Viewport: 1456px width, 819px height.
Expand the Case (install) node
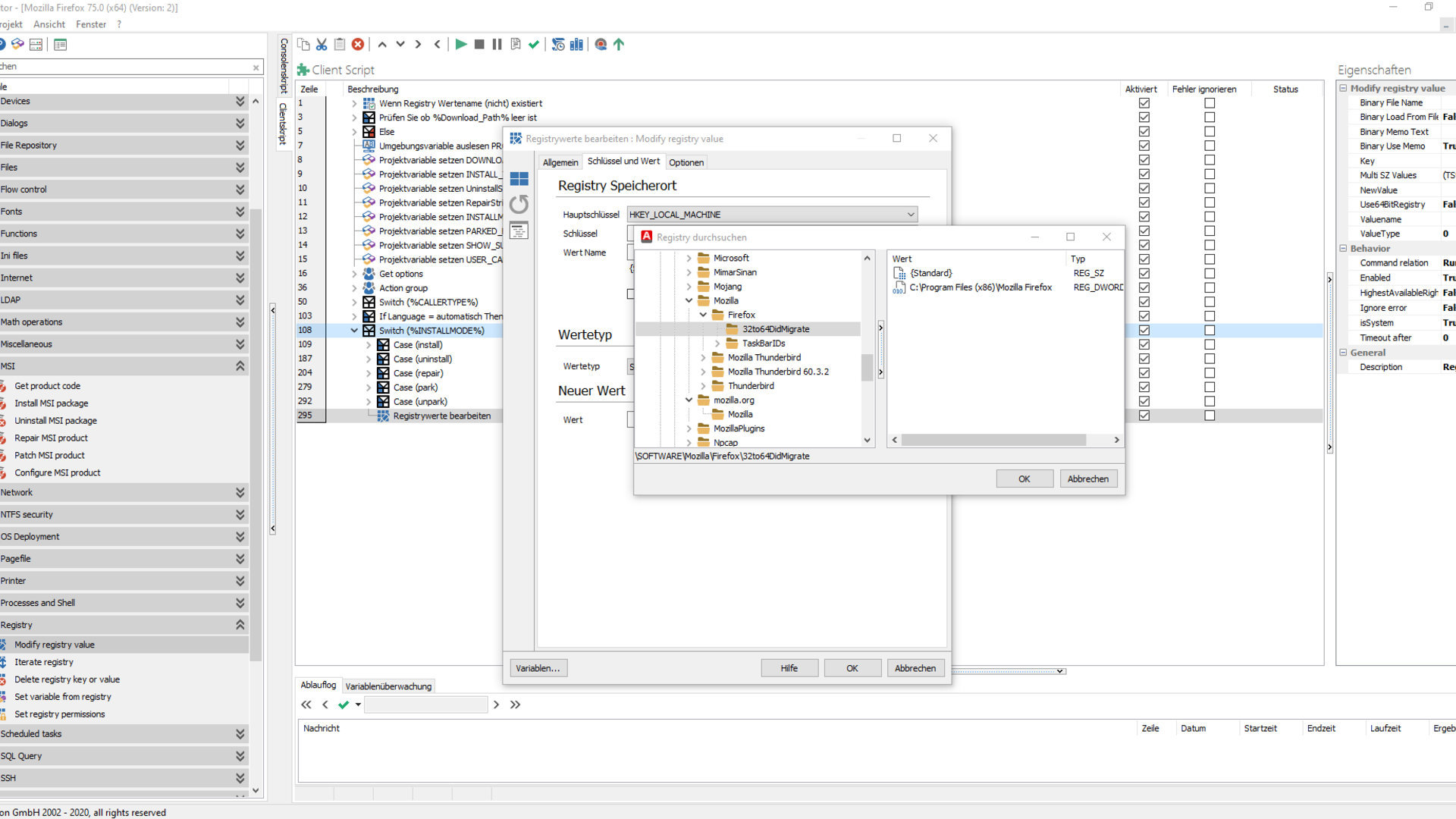click(369, 345)
